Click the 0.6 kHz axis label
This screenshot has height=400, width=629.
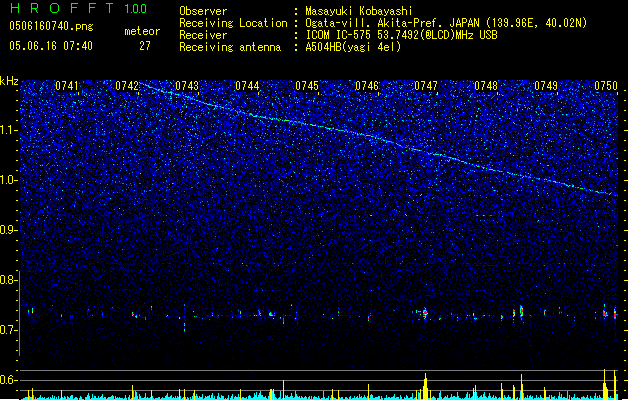[x=8, y=380]
